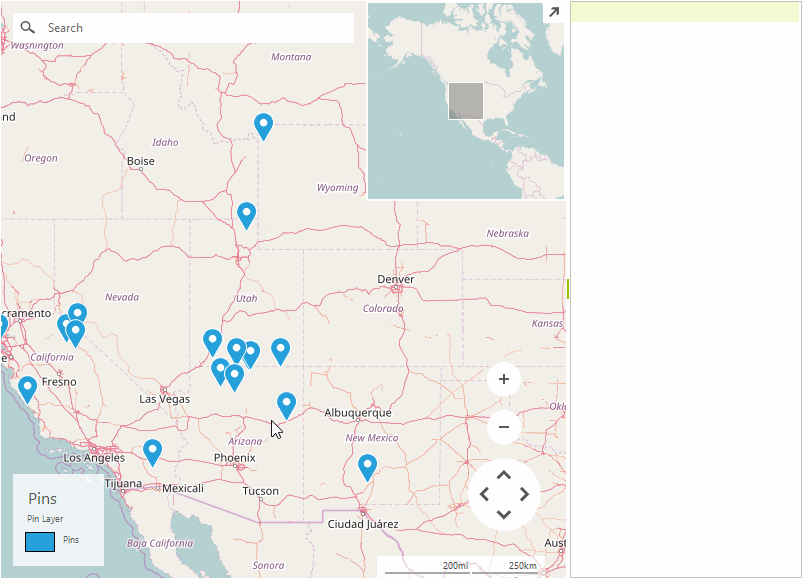Pan the map east with the right chevron
The image size is (803, 579).
pyautogui.click(x=526, y=494)
